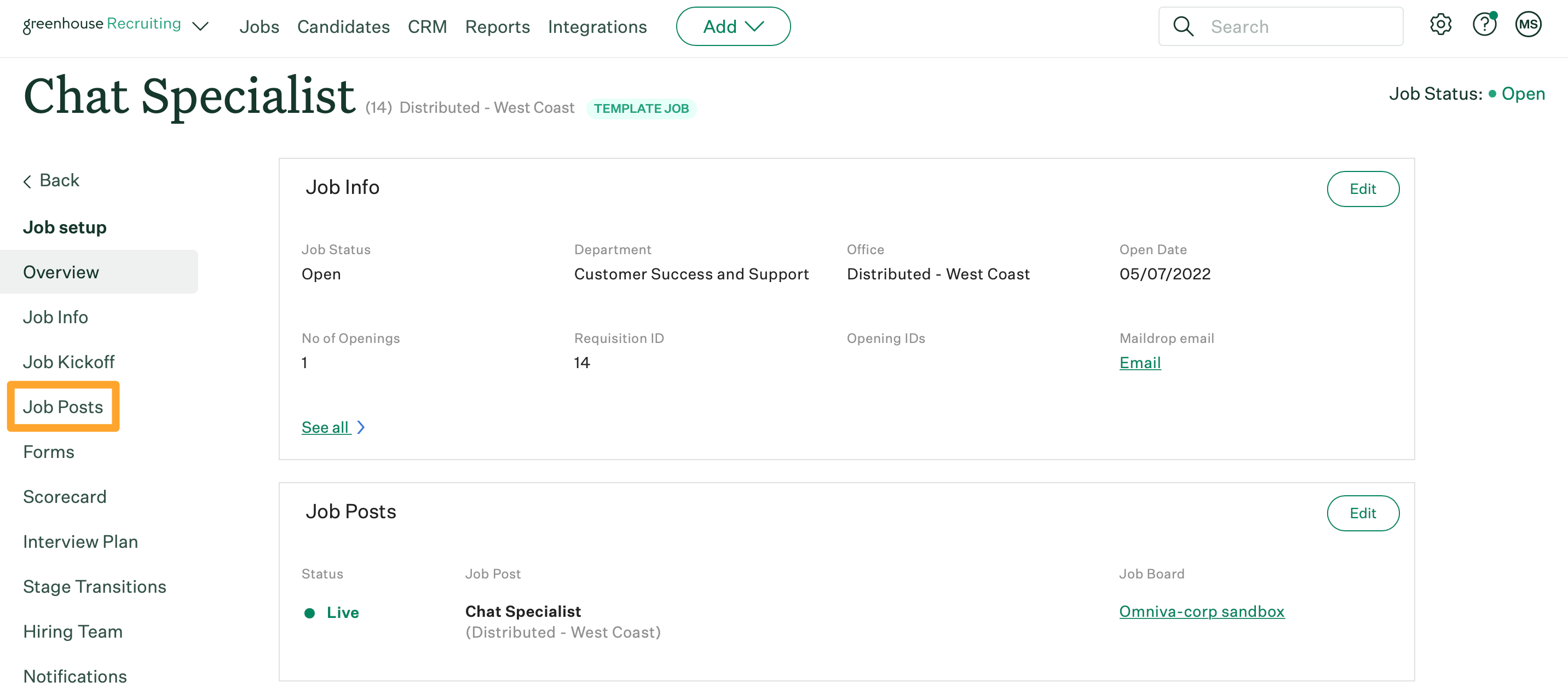Open Interview Plan in Job setup
Screen dimensions: 1568x699
click(x=80, y=541)
